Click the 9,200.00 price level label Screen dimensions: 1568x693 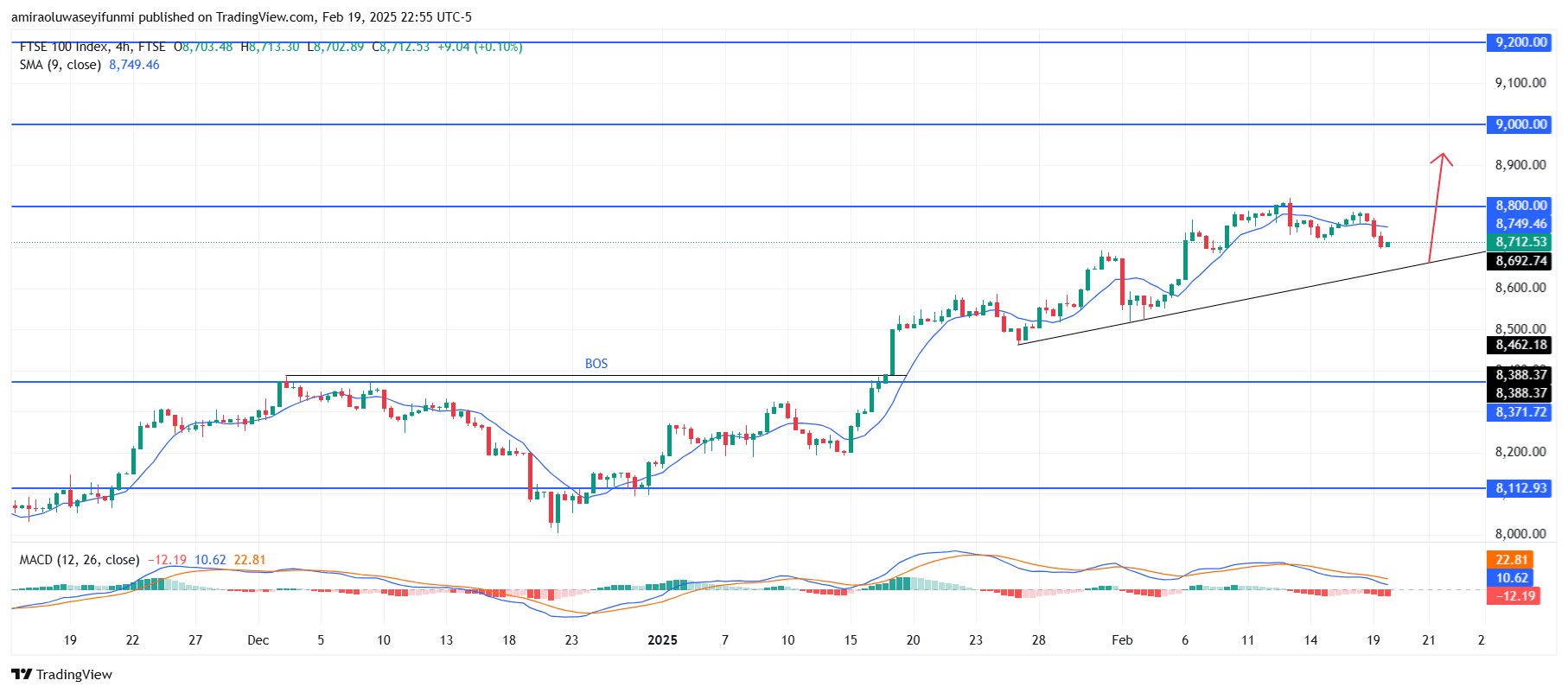click(1520, 42)
